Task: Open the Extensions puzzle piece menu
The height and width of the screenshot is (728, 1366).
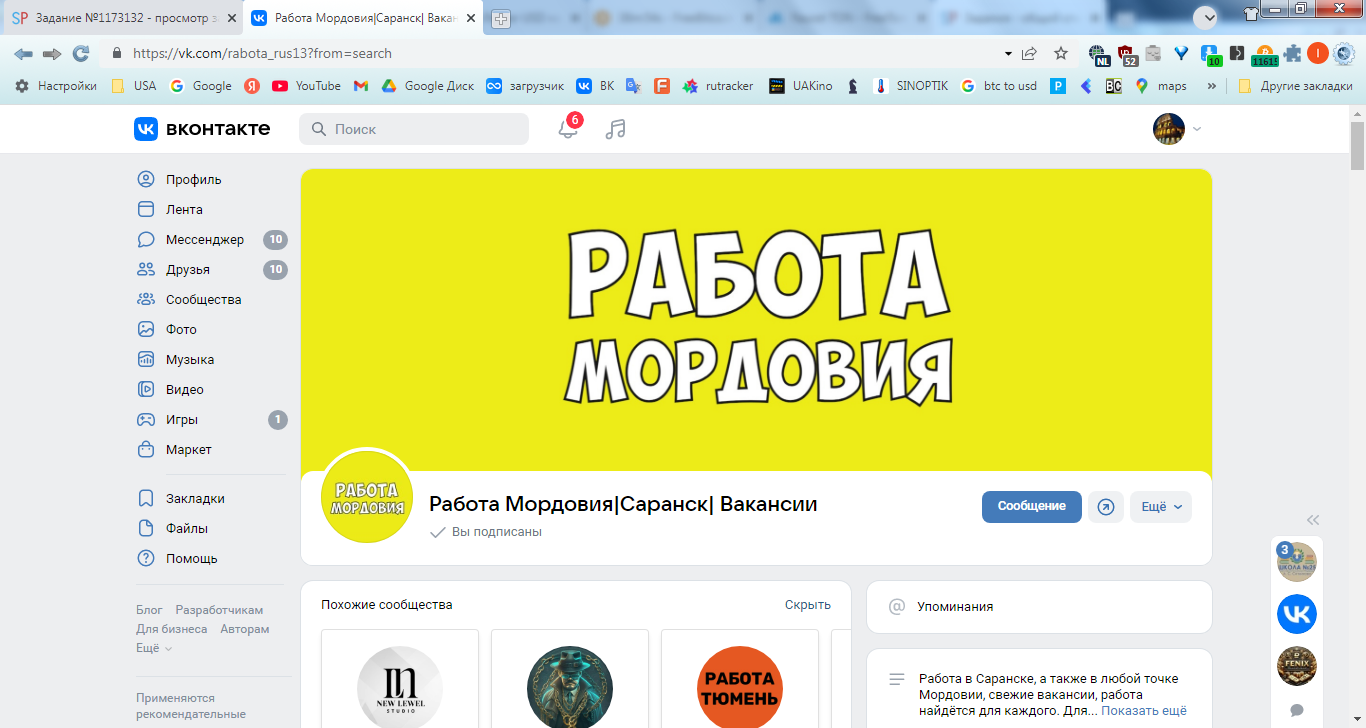Action: point(1292,54)
